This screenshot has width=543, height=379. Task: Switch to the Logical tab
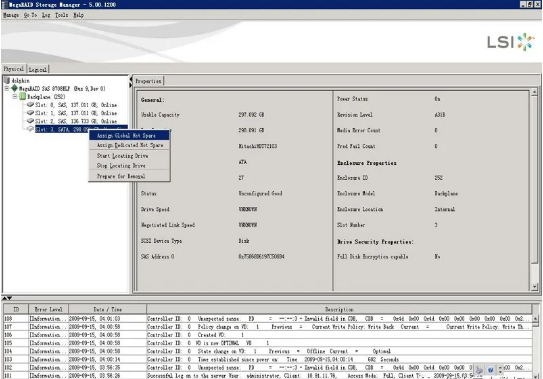tap(38, 69)
